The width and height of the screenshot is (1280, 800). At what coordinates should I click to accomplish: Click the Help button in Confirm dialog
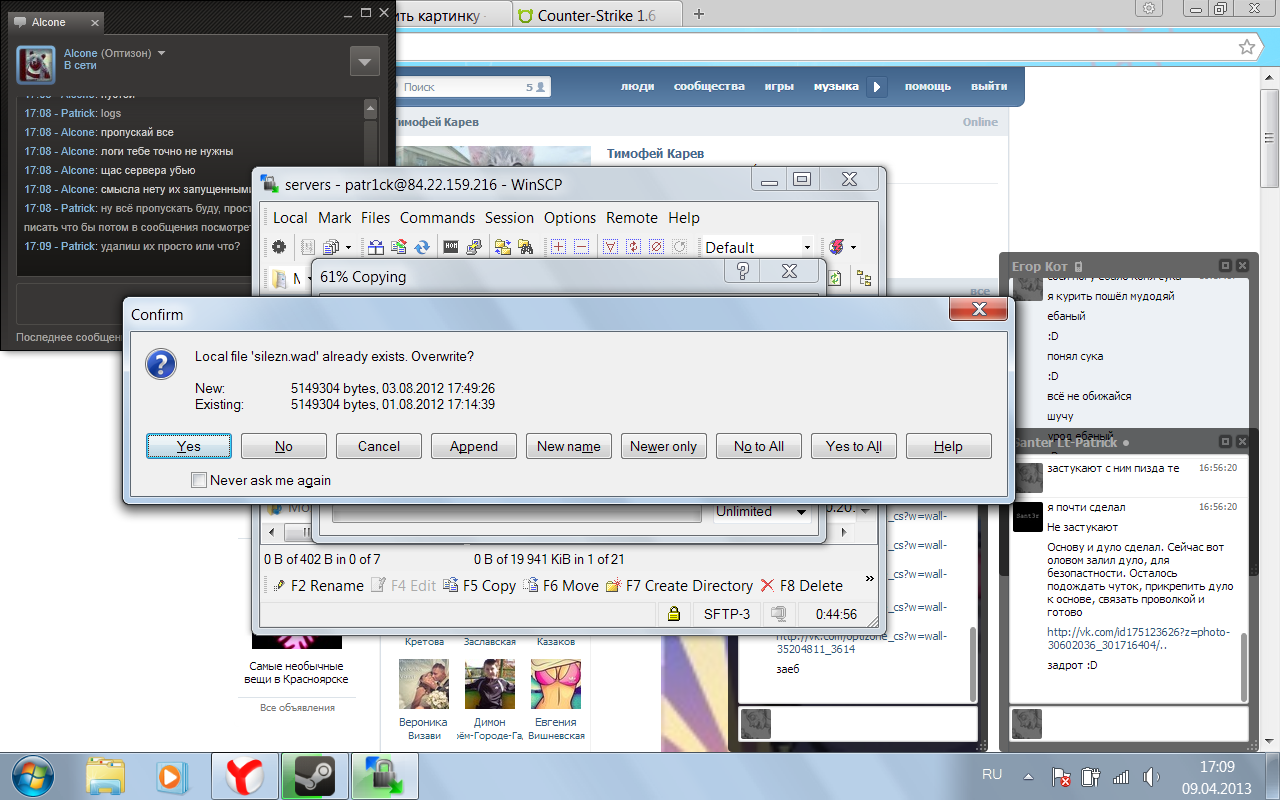949,446
